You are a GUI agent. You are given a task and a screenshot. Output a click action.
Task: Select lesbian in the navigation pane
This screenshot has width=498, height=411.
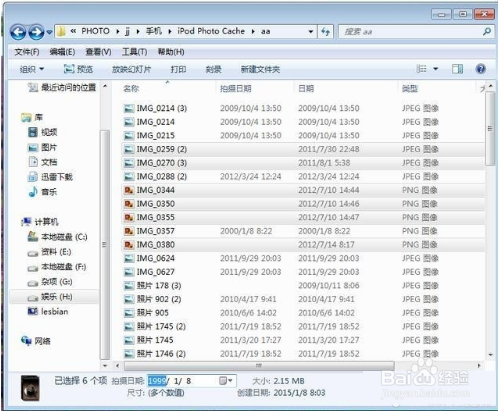click(x=48, y=312)
